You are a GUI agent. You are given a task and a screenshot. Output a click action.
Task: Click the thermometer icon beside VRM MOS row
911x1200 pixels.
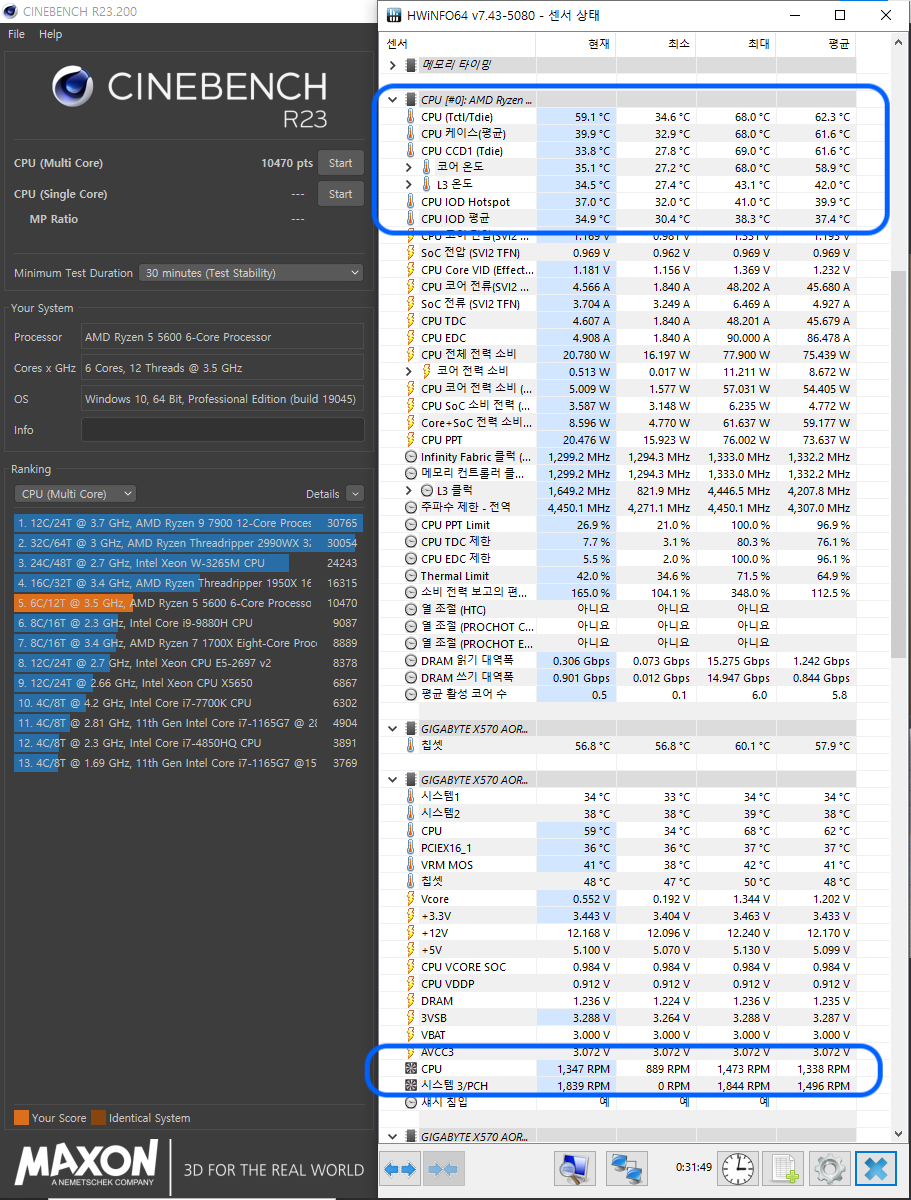410,865
